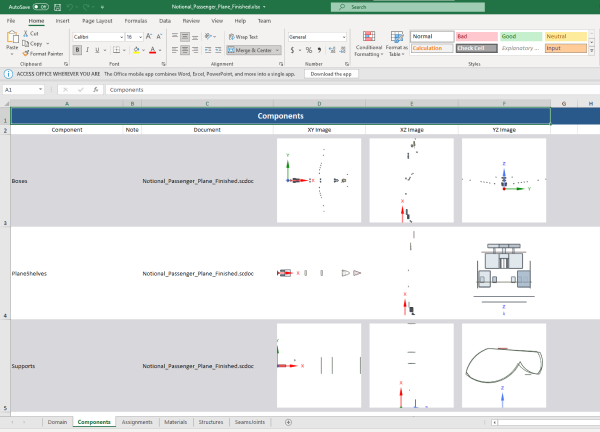Click the Comma Style icon
Screen dimensions: 600x432
click(319, 50)
